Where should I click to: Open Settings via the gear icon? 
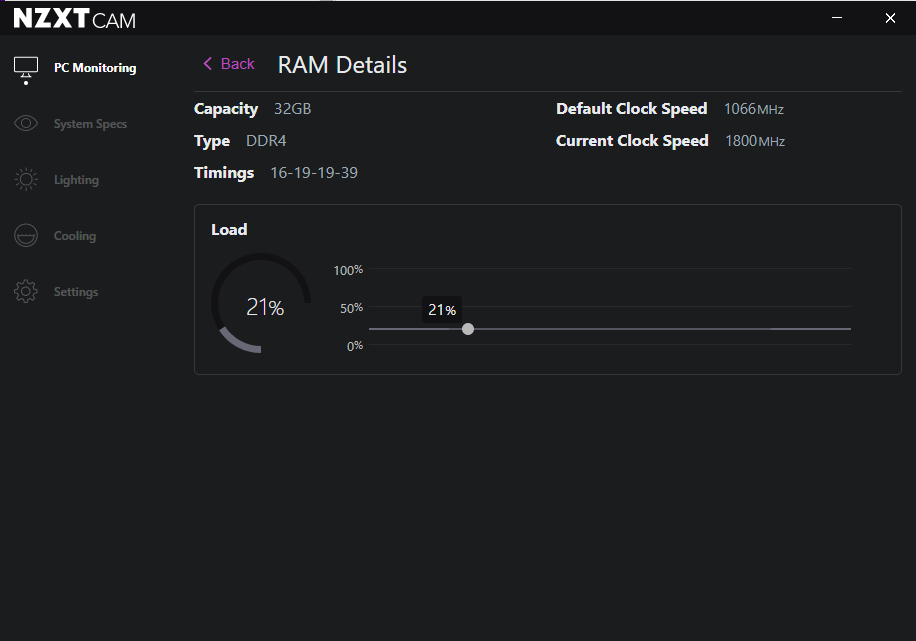[x=26, y=292]
